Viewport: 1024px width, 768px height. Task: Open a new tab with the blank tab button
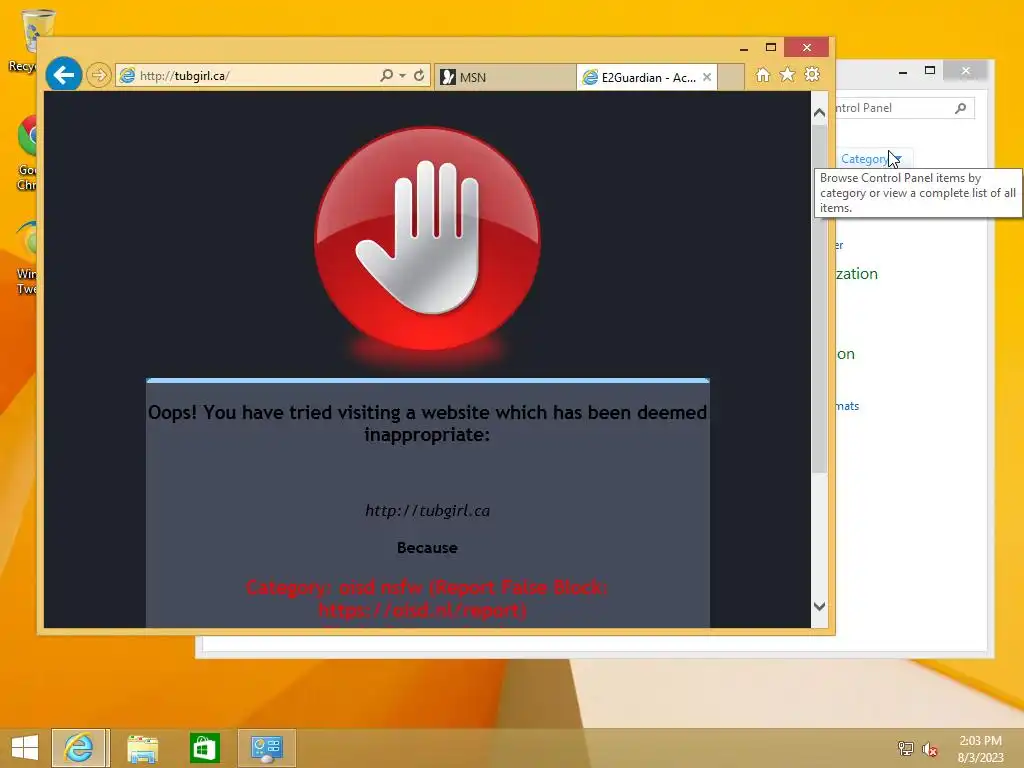click(731, 77)
